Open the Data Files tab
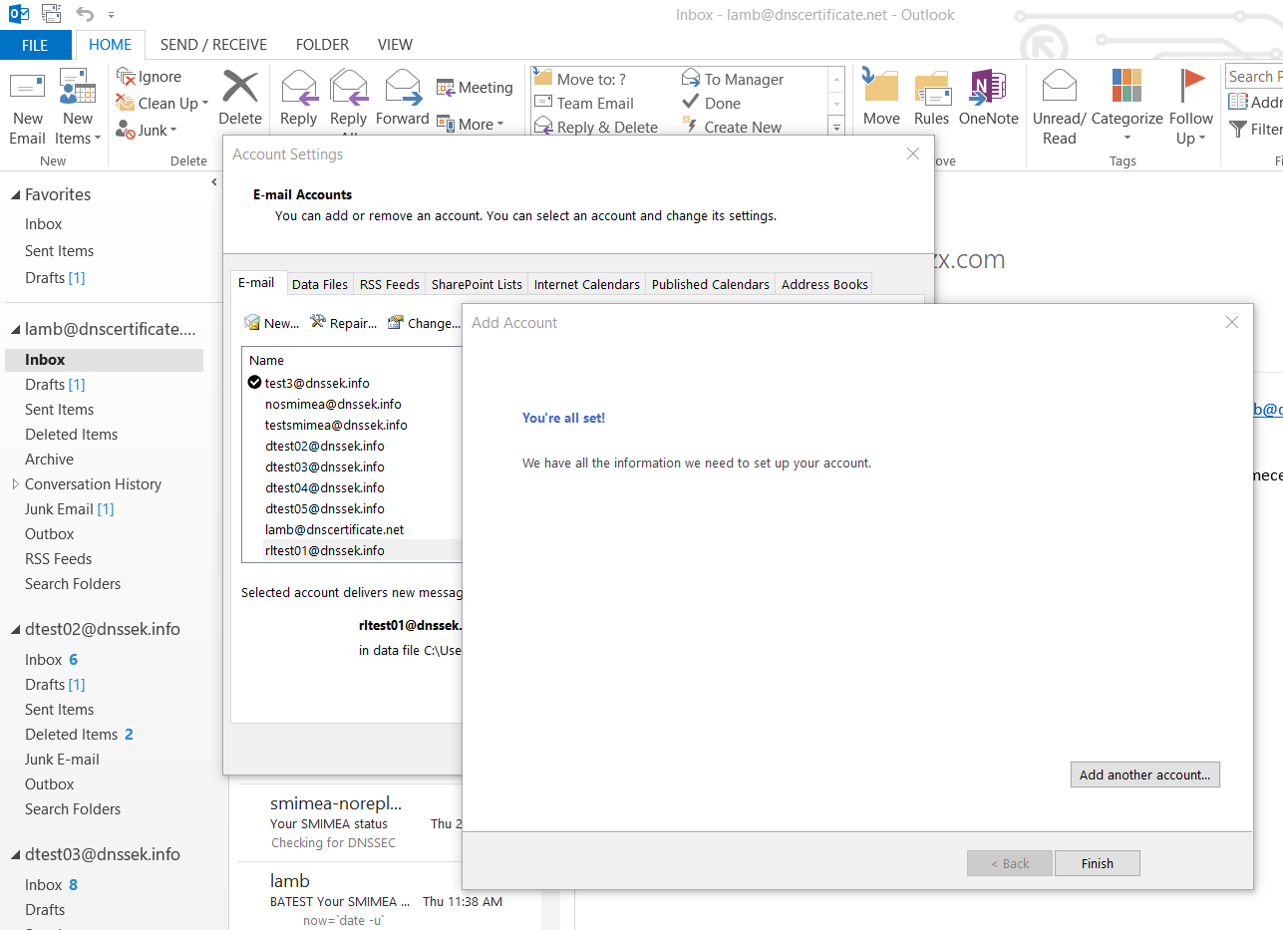The width and height of the screenshot is (1283, 930). (320, 284)
